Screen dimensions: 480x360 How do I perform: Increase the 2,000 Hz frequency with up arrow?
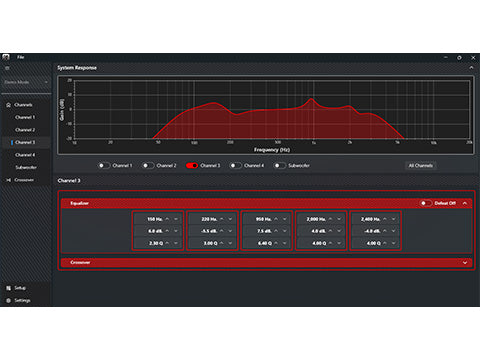[330, 219]
